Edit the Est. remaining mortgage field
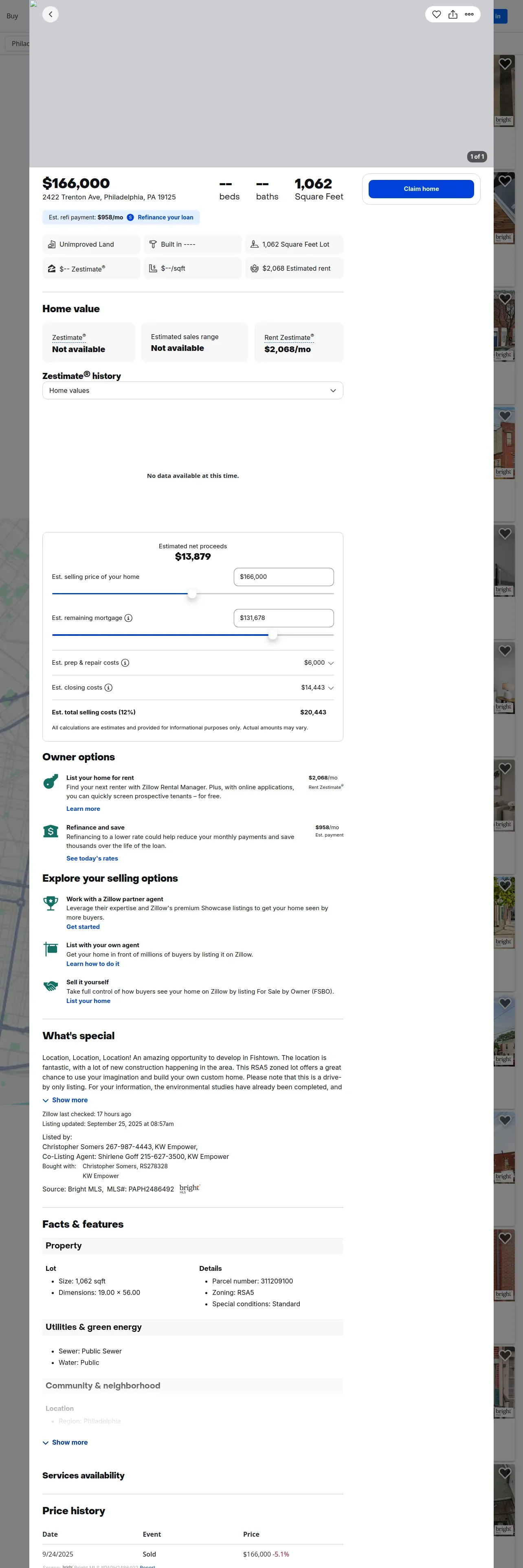This screenshot has width=523, height=1568. pos(284,618)
